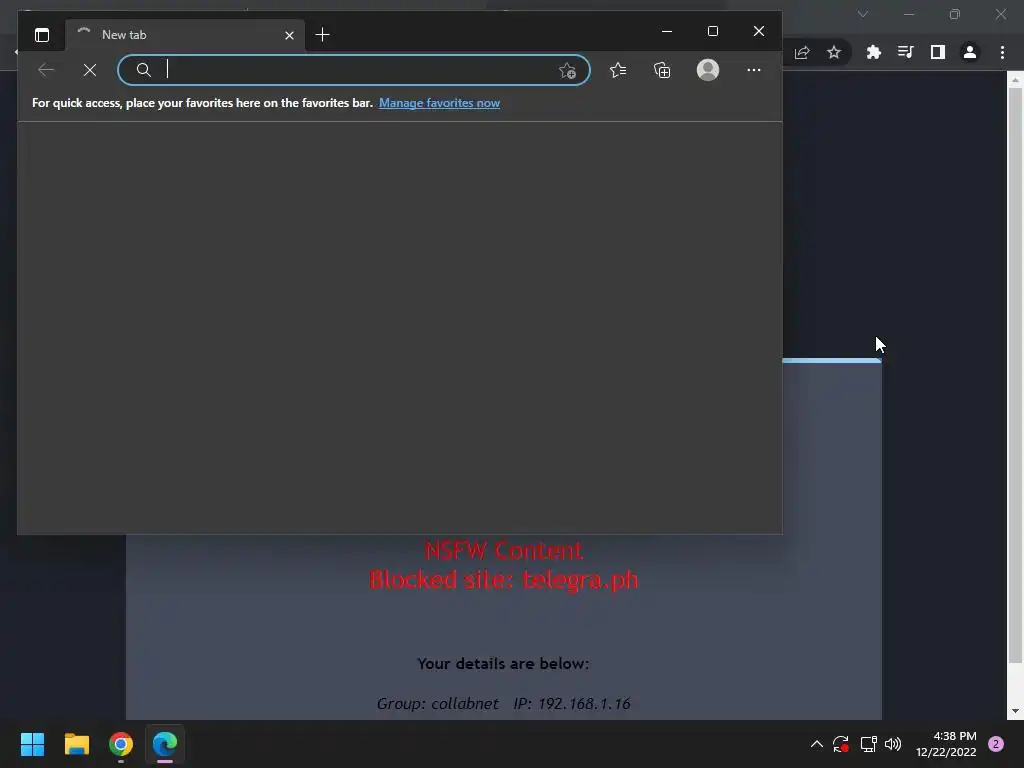Share this page in Chrome window

click(802, 52)
